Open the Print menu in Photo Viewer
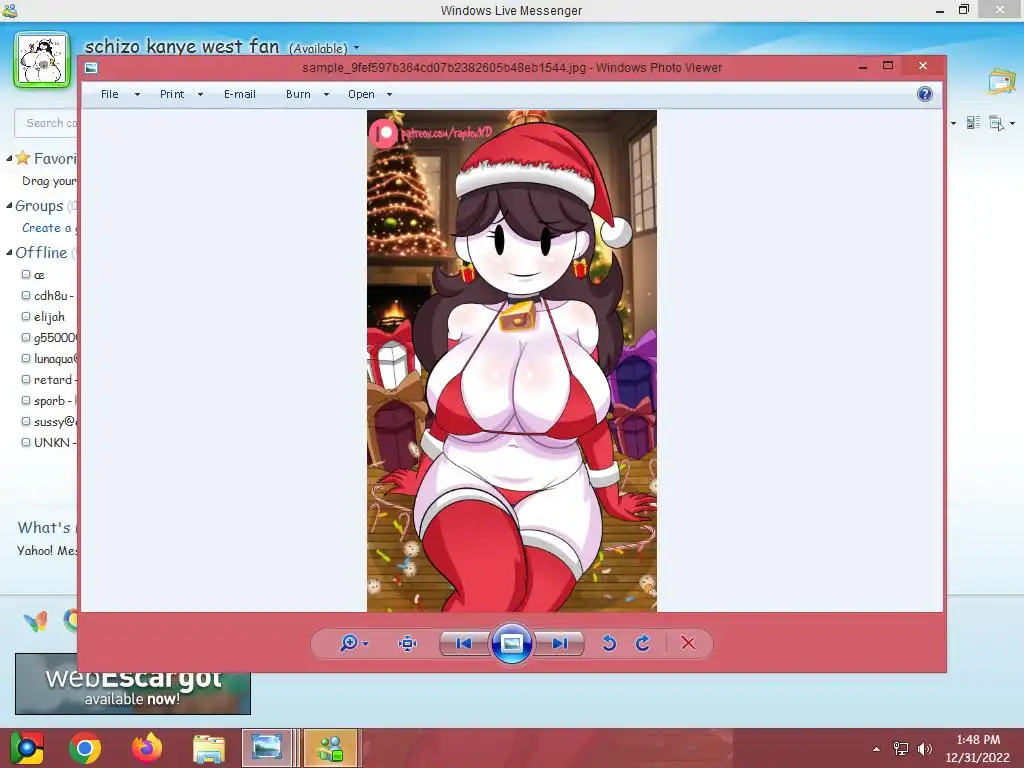1024x768 pixels. pos(172,94)
